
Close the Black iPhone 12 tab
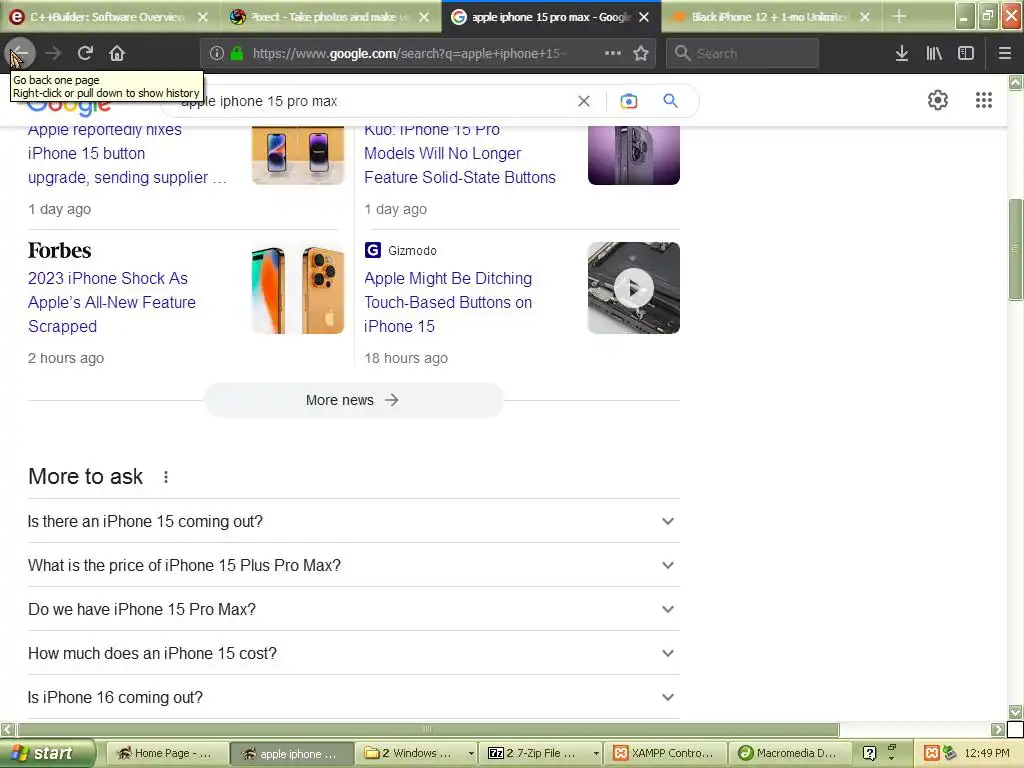pyautogui.click(x=865, y=17)
